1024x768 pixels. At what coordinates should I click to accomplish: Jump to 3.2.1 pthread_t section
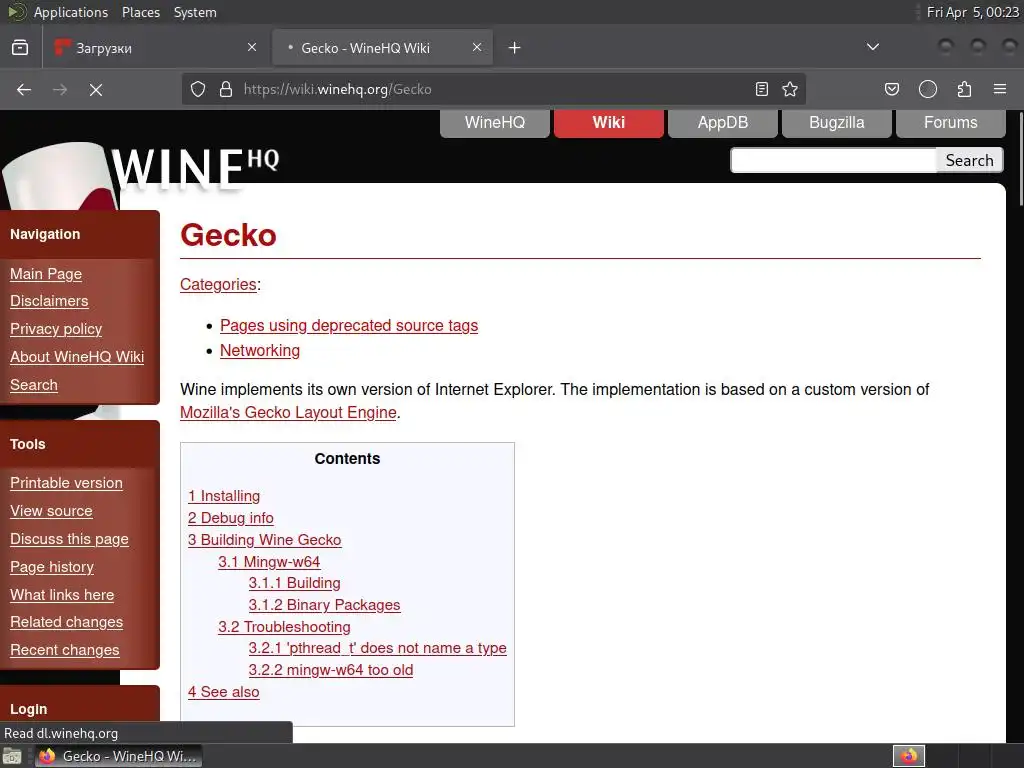coord(377,648)
